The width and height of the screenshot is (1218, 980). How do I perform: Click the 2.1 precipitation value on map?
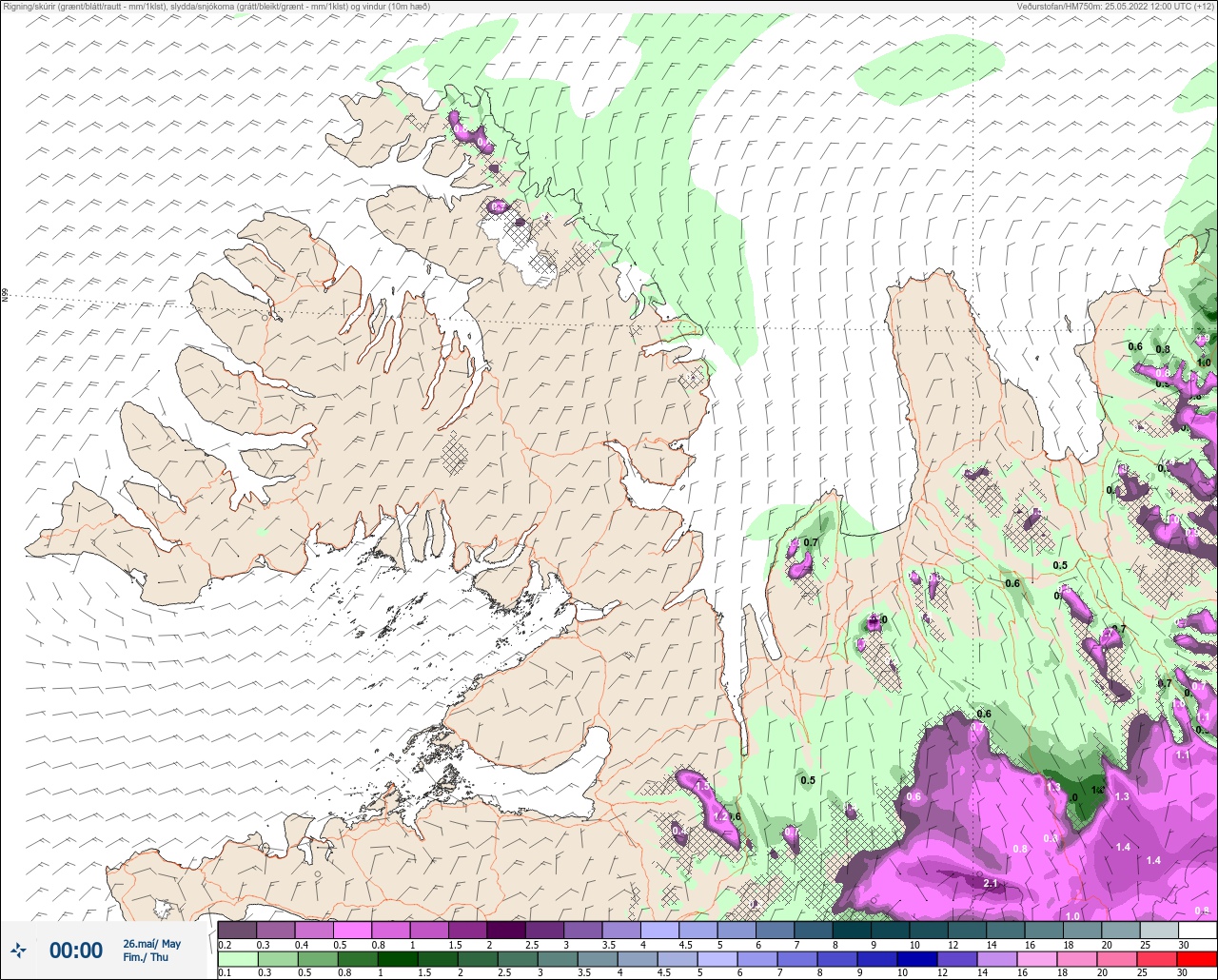(990, 884)
